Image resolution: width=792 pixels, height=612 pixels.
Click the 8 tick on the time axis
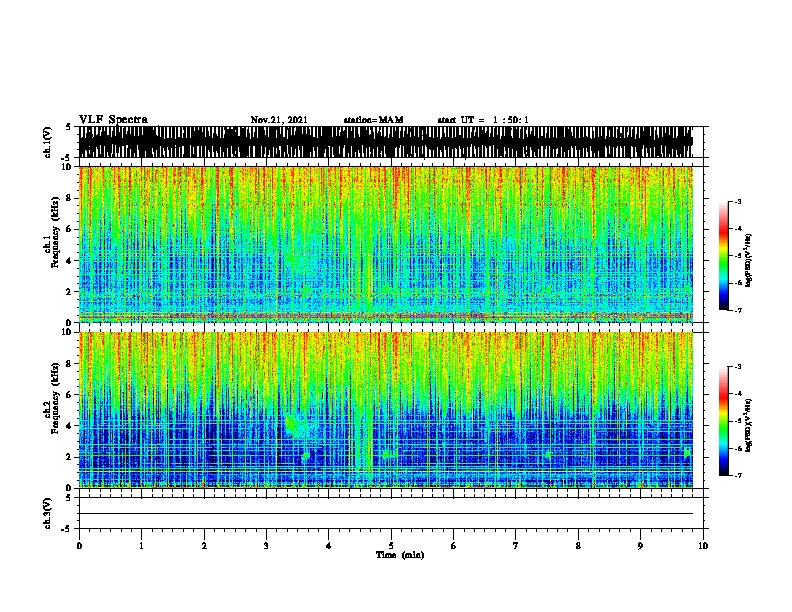(x=578, y=546)
